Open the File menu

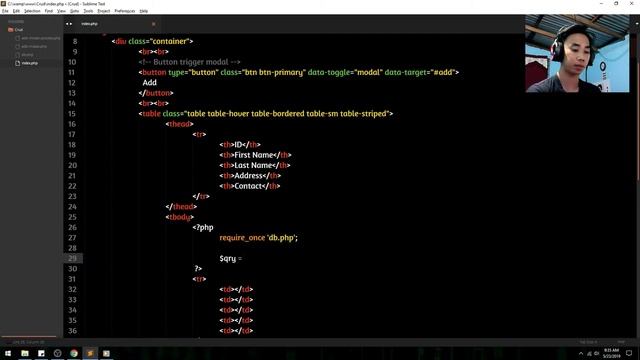[x=5, y=11]
